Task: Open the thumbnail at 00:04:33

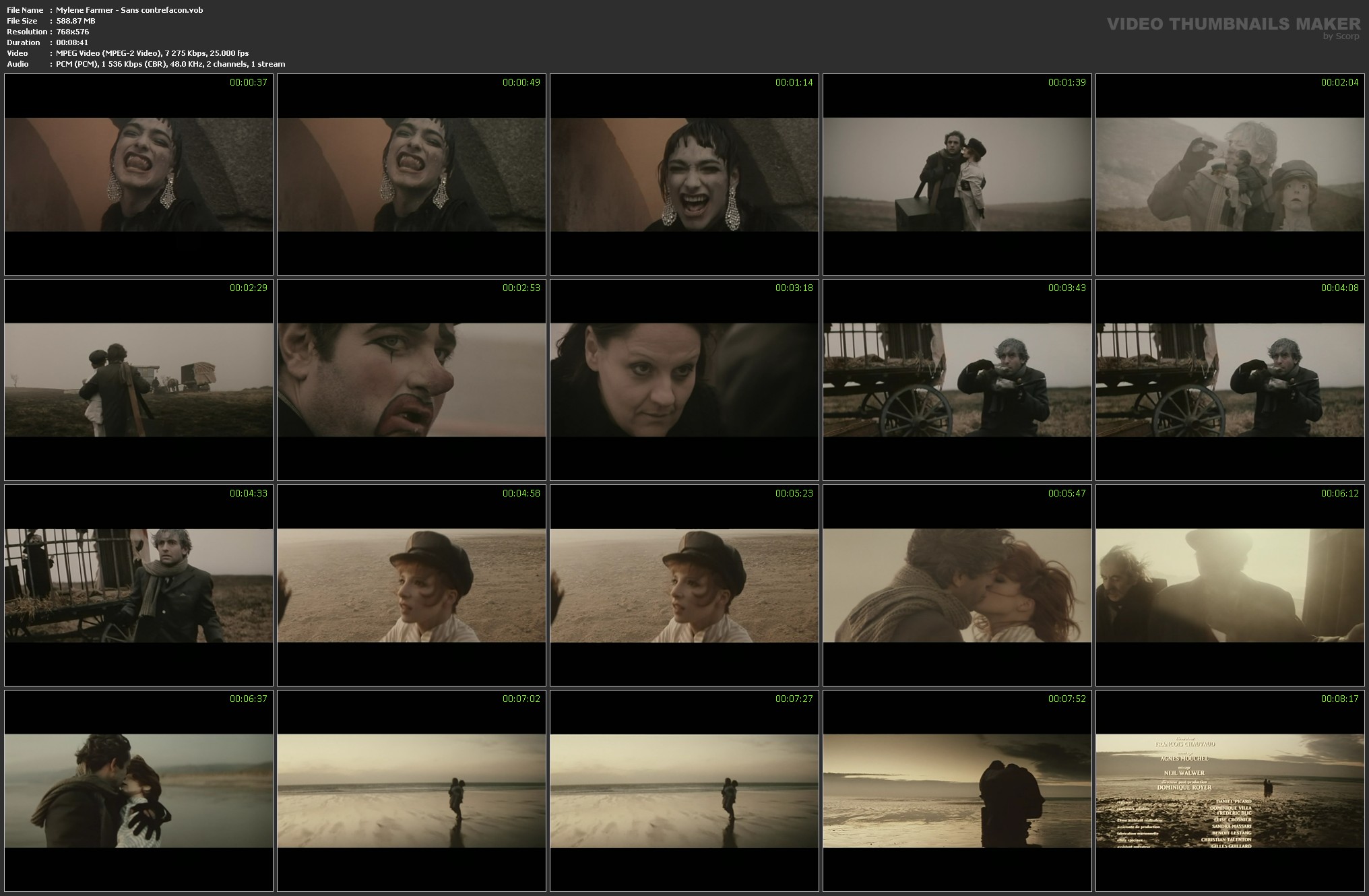Action: 139,585
